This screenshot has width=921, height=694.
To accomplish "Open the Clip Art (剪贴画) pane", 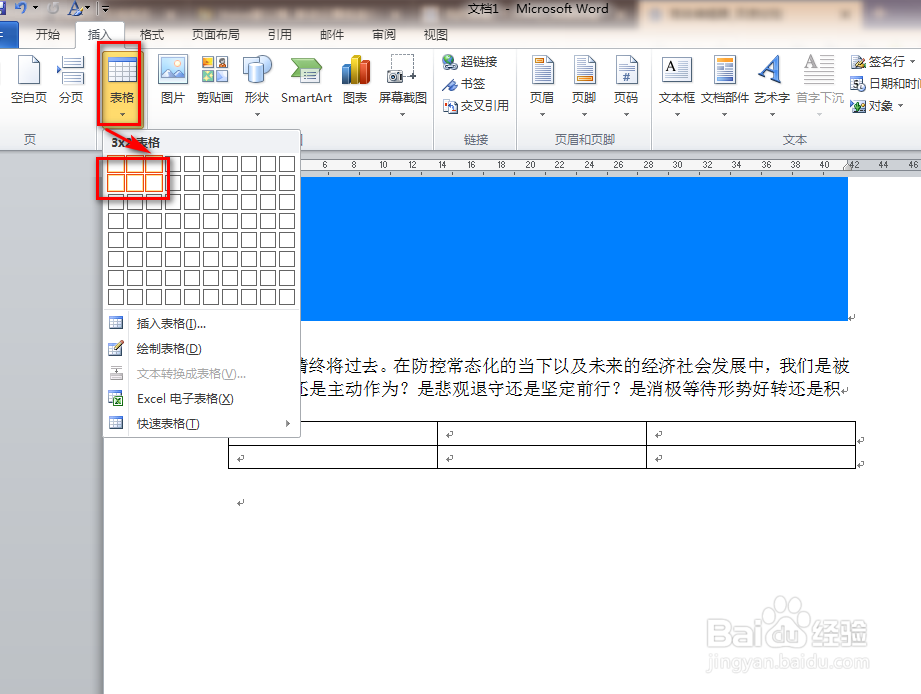I will (x=214, y=79).
